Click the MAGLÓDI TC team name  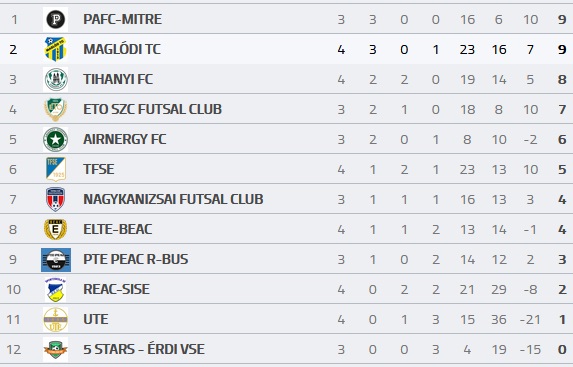click(122, 49)
